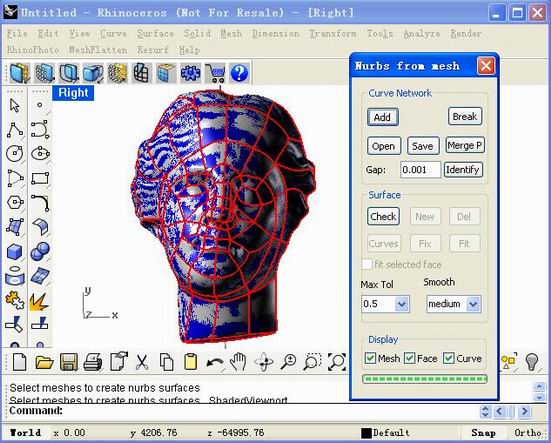Pick the rectangle tool
This screenshot has height=443, width=551.
pos(40,178)
